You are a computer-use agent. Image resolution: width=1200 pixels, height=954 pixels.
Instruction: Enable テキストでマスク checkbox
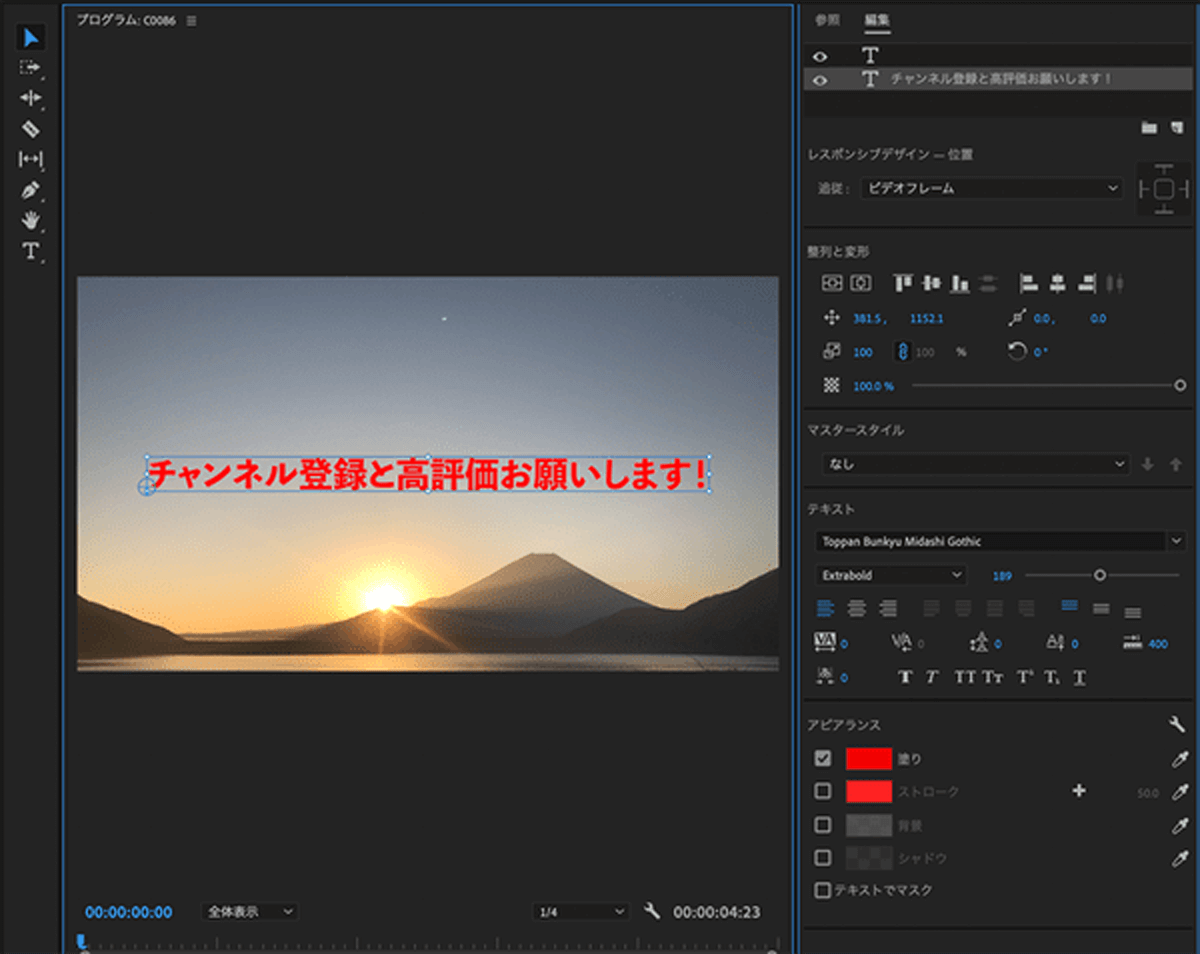click(823, 890)
